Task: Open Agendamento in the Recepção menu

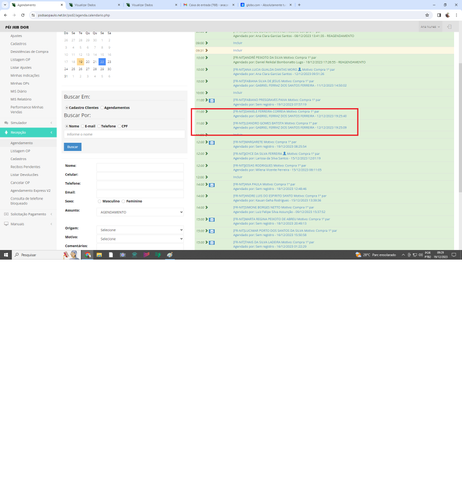Action: pos(22,143)
